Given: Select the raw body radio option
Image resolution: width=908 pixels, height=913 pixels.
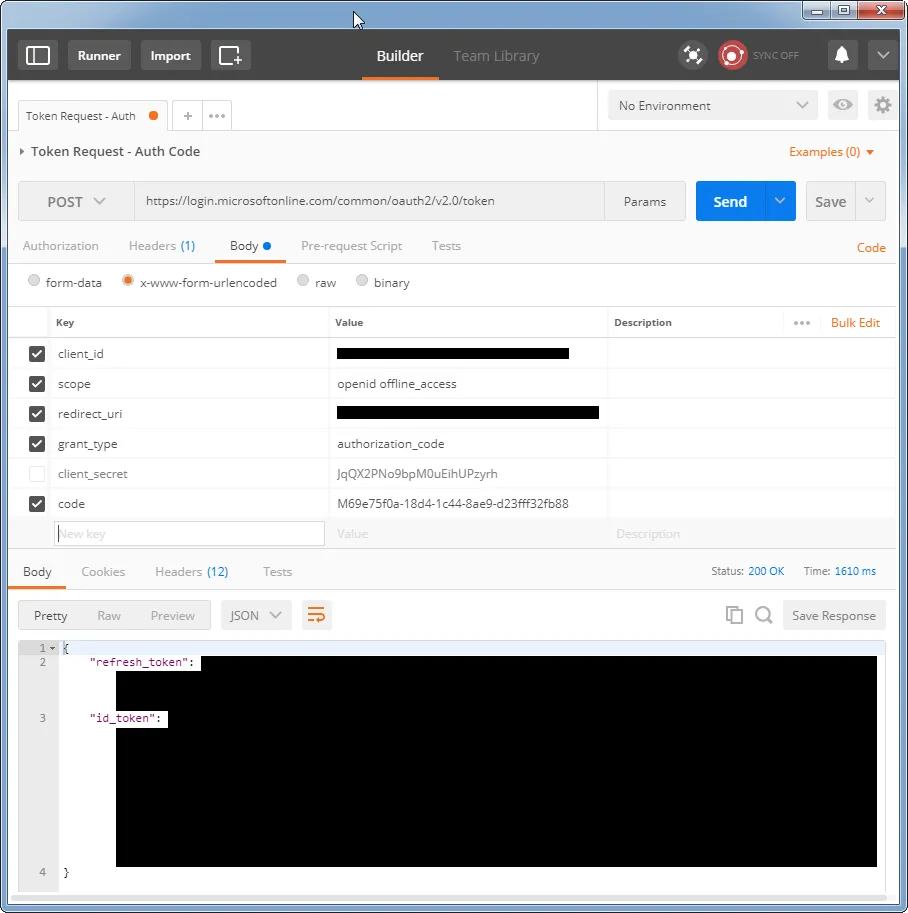Looking at the screenshot, I should tap(302, 281).
